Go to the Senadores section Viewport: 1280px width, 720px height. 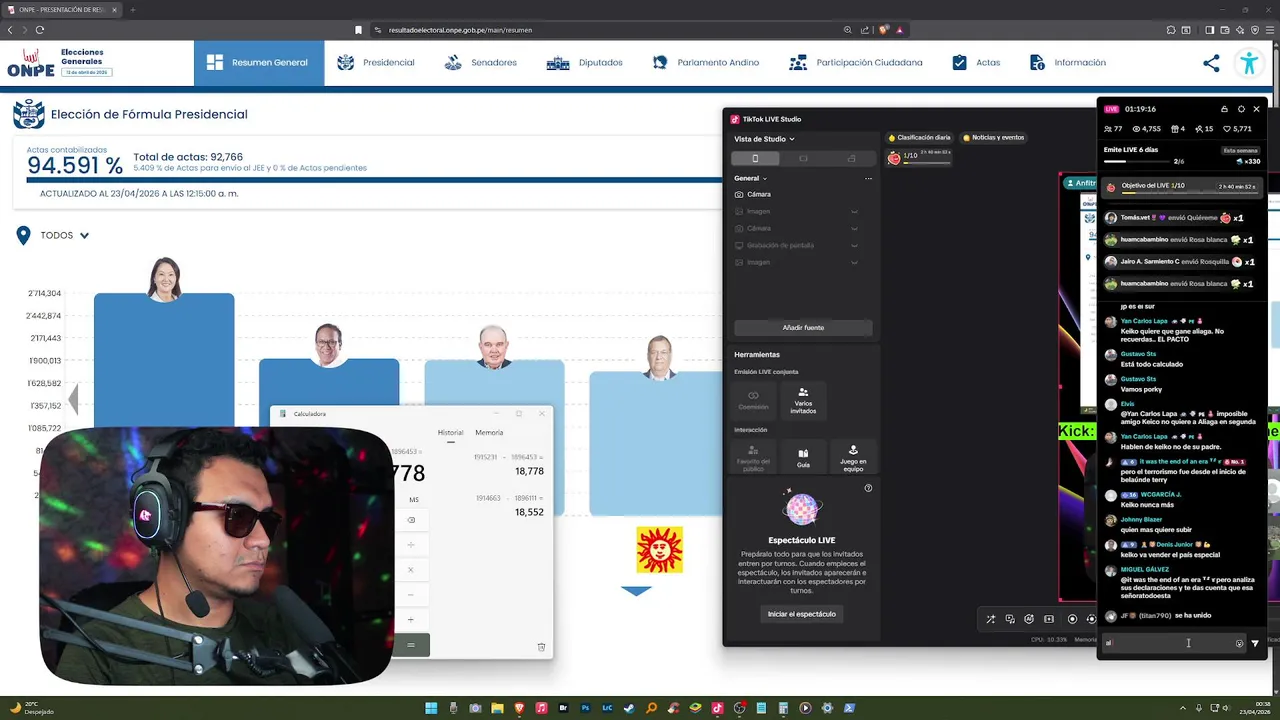point(481,62)
